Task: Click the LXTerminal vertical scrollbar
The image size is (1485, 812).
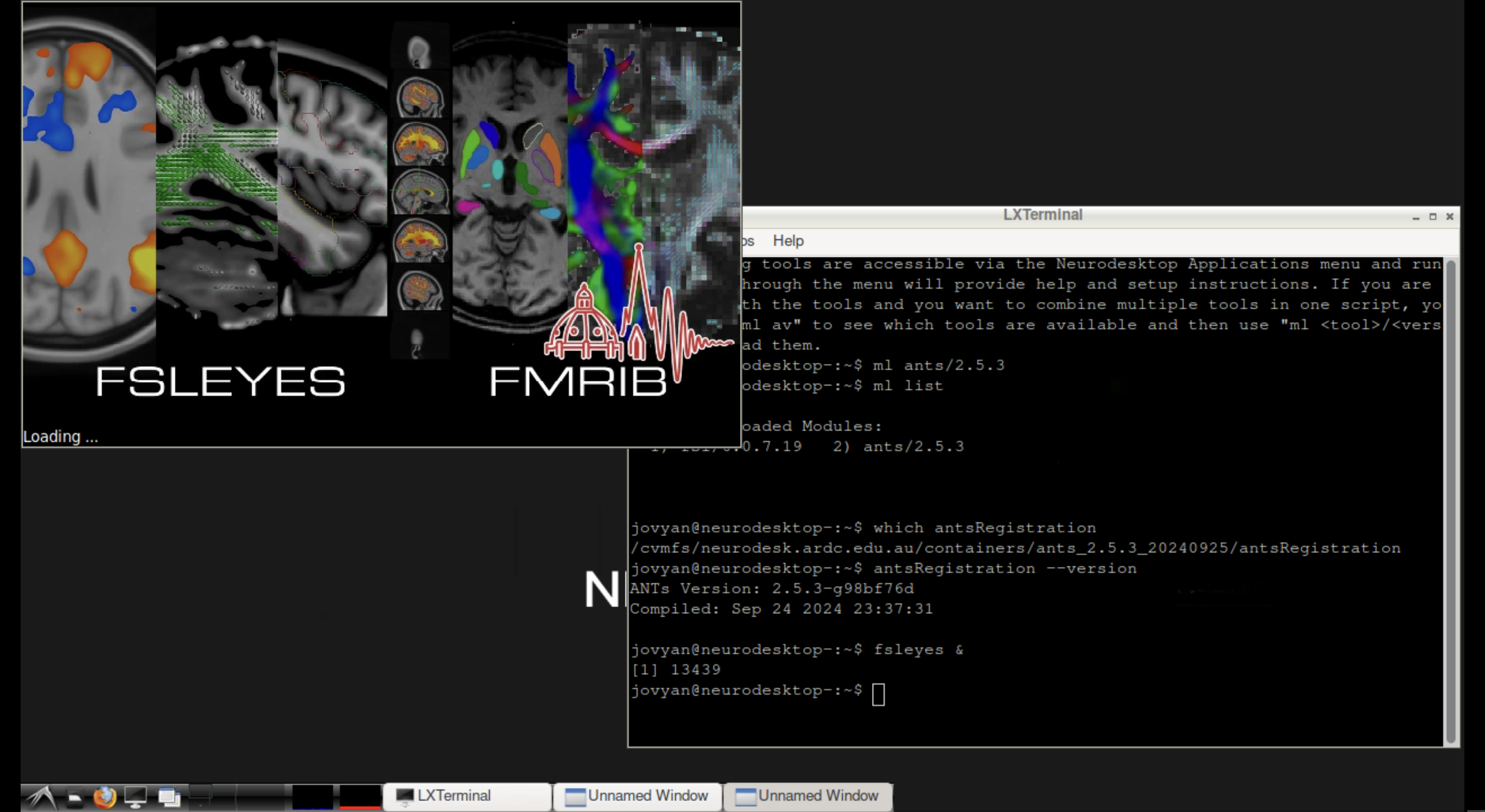Action: pyautogui.click(x=1451, y=501)
